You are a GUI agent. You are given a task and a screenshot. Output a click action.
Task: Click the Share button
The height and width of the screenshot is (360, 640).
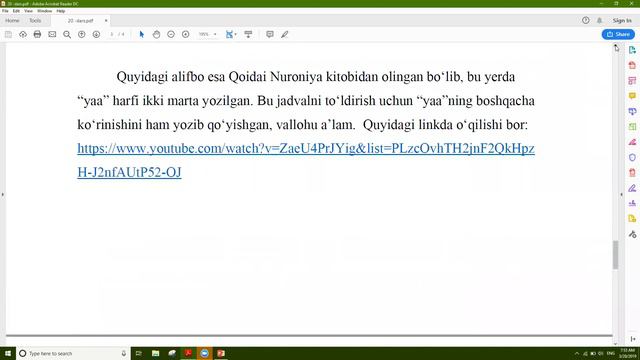[x=618, y=34]
